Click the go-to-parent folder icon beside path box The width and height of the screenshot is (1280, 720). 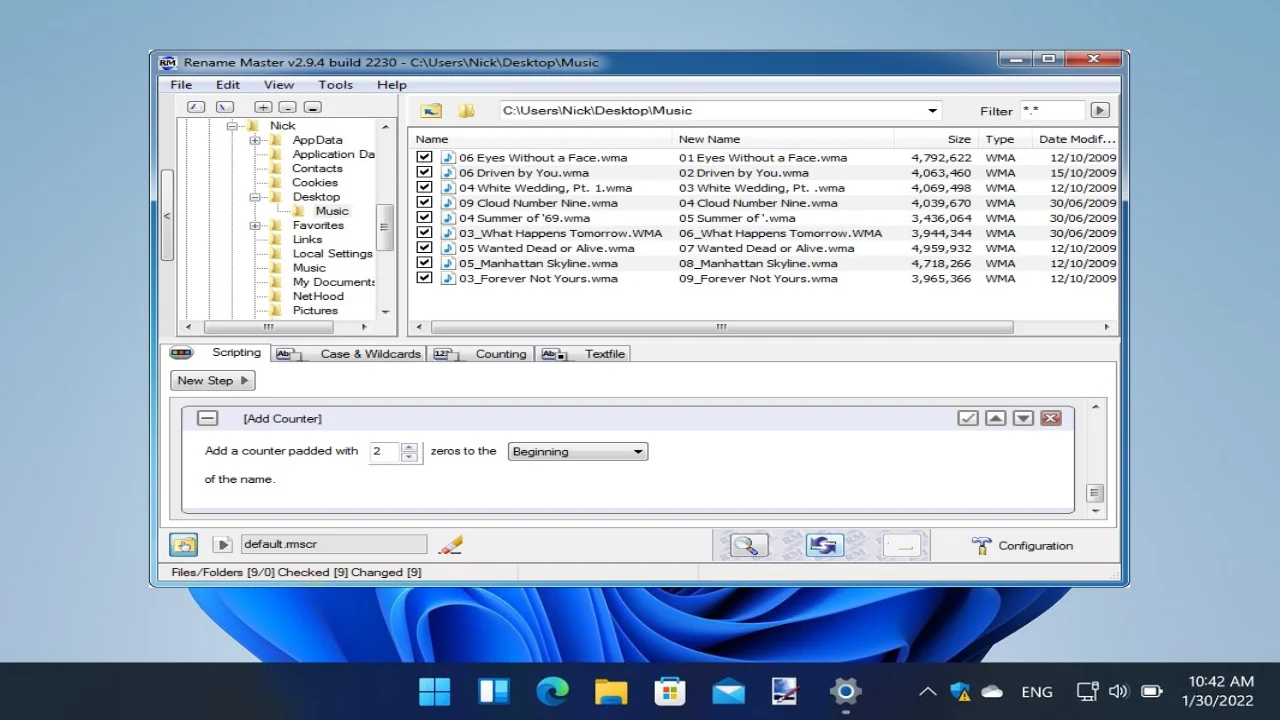[x=431, y=111]
